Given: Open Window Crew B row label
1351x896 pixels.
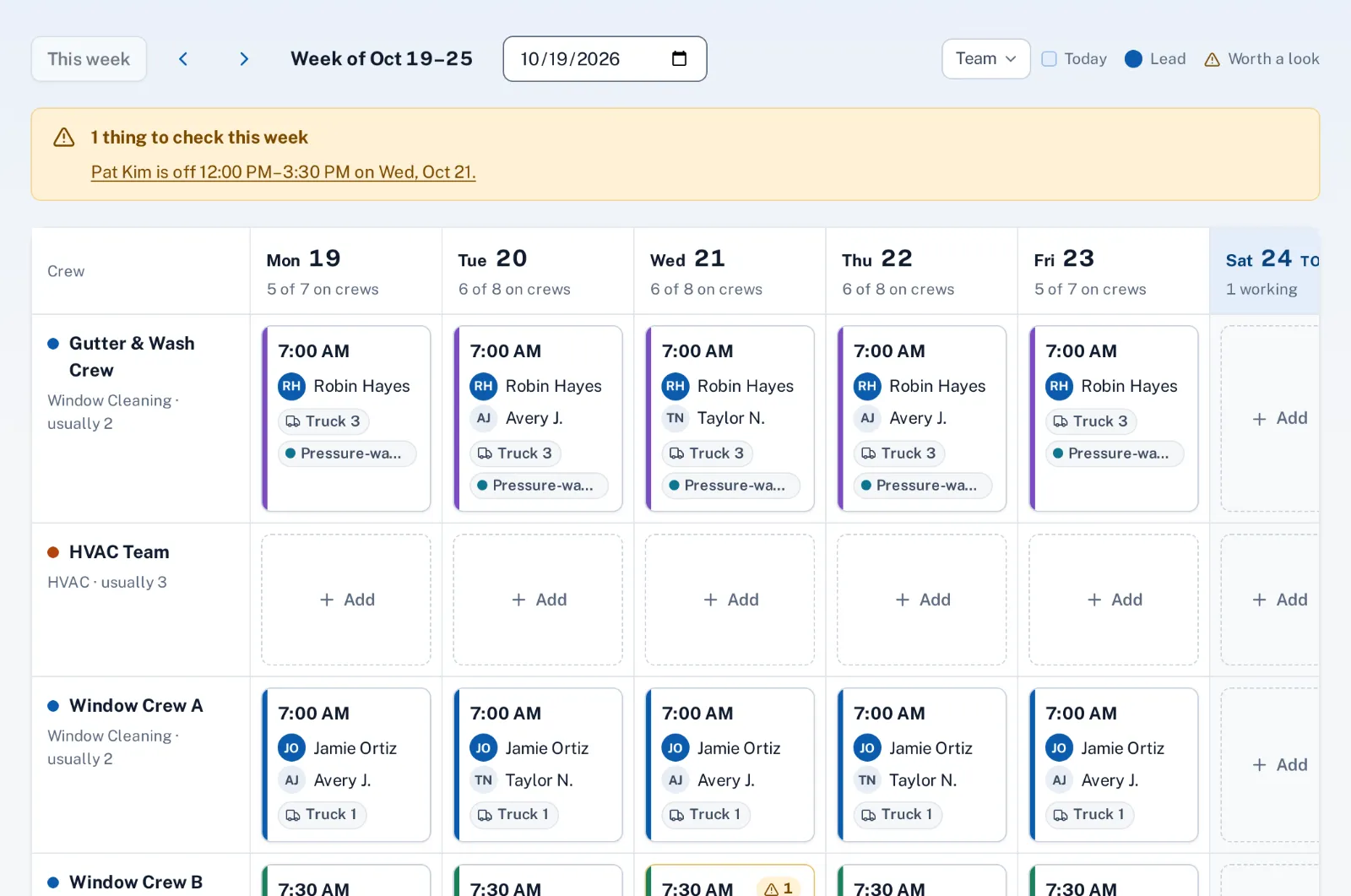Looking at the screenshot, I should [x=136, y=882].
